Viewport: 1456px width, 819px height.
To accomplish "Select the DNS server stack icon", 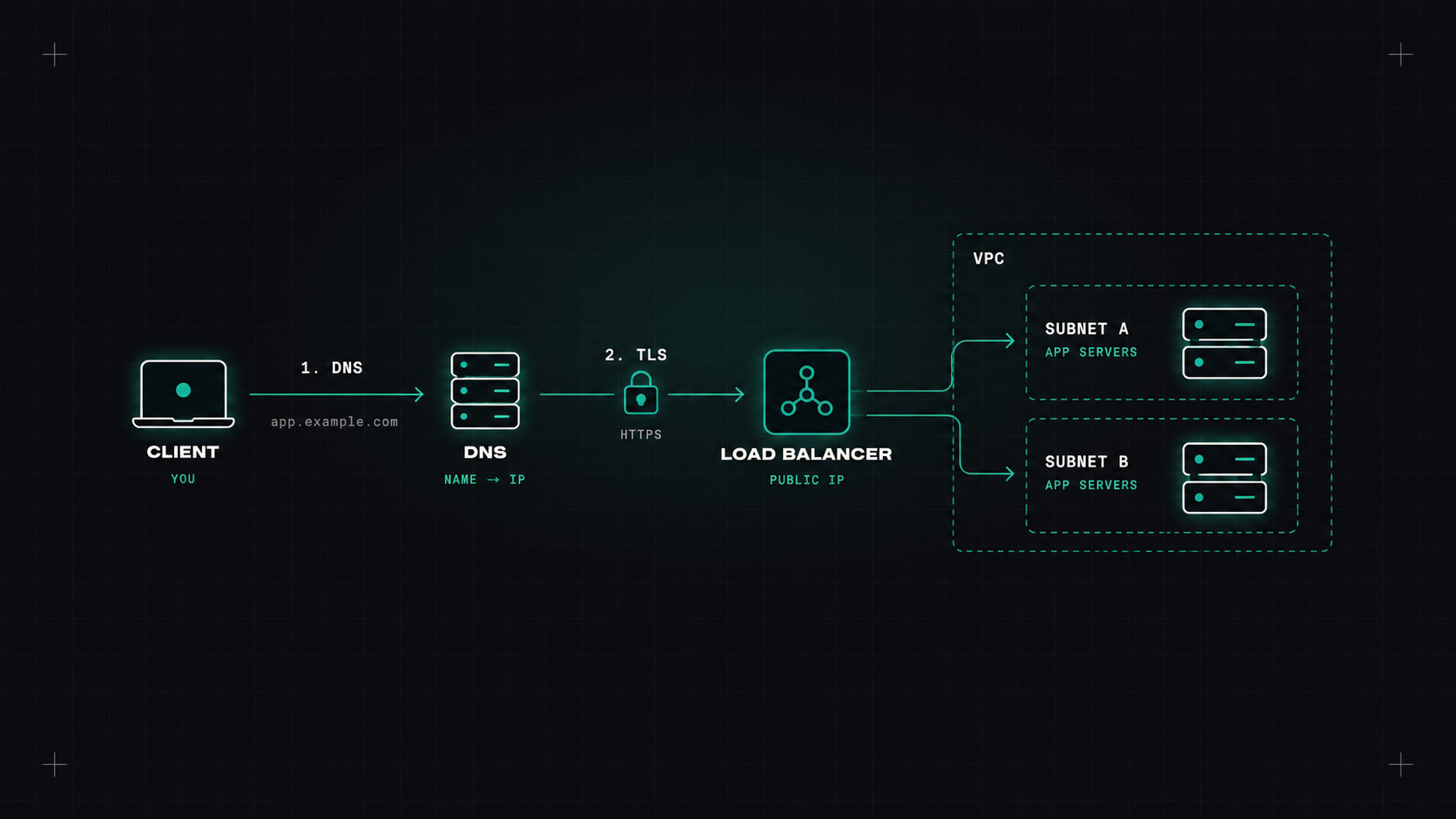I will (485, 391).
